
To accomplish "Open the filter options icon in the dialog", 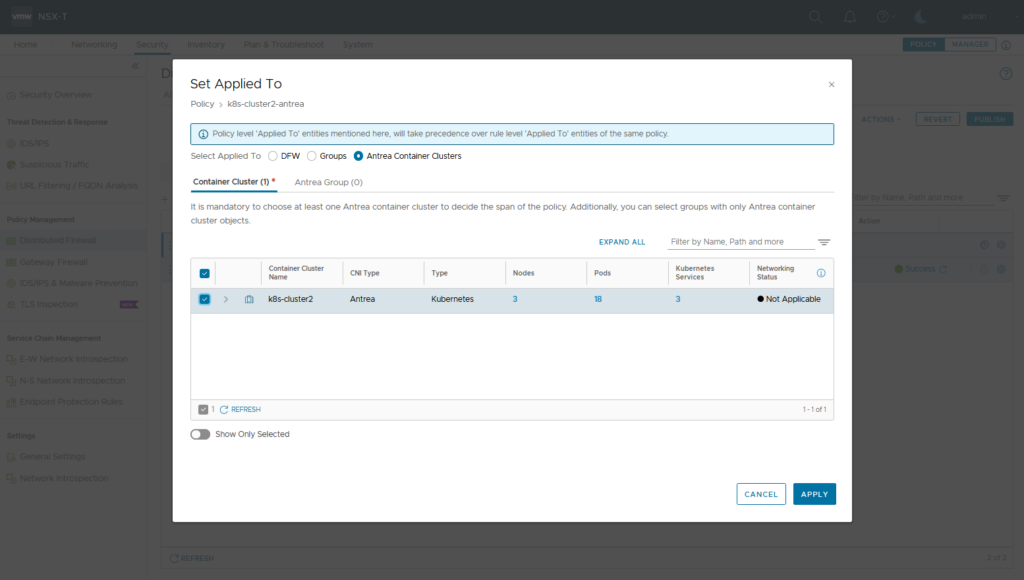I will [824, 242].
